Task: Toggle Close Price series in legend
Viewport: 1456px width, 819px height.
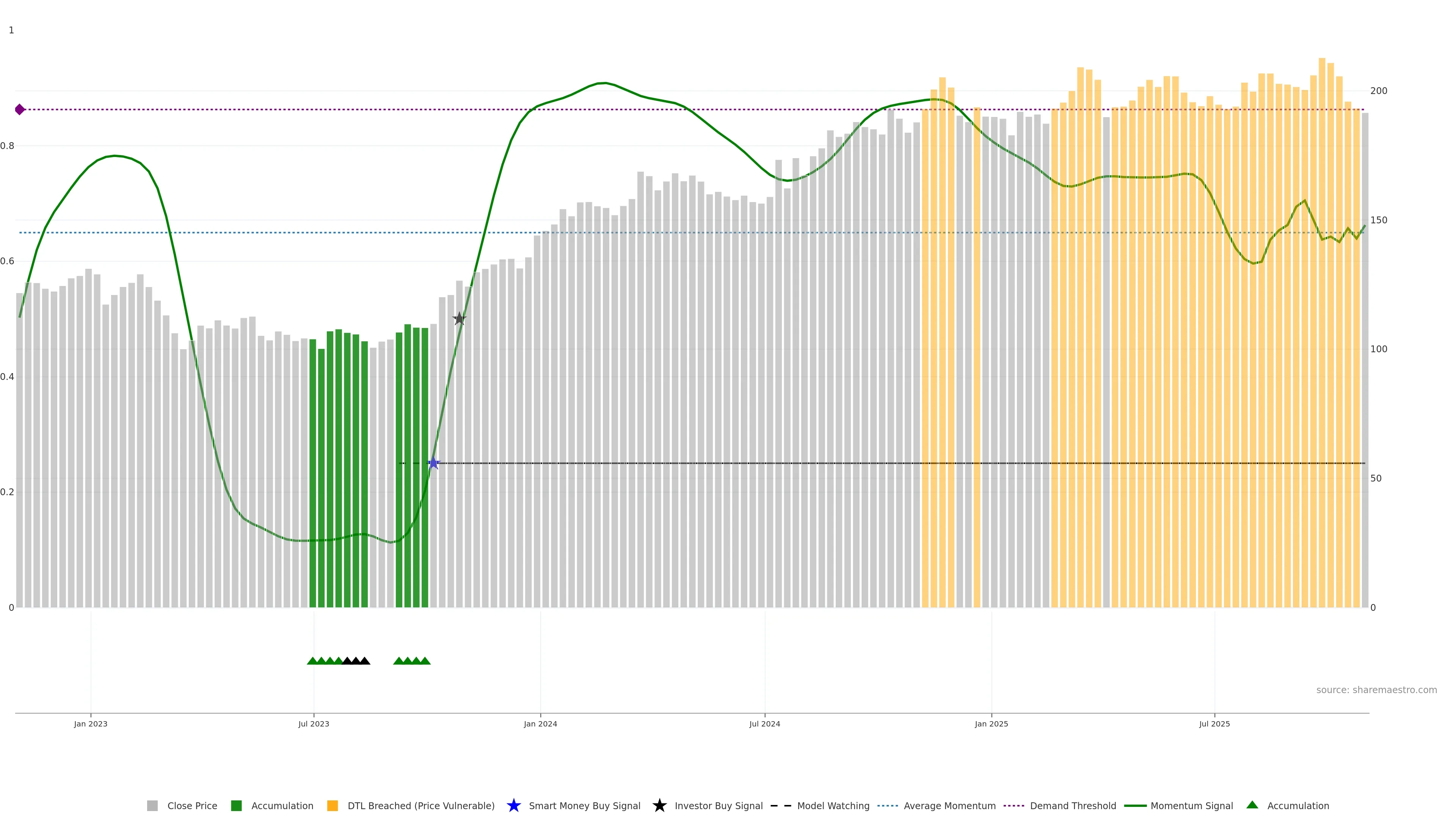Action: click(191, 805)
